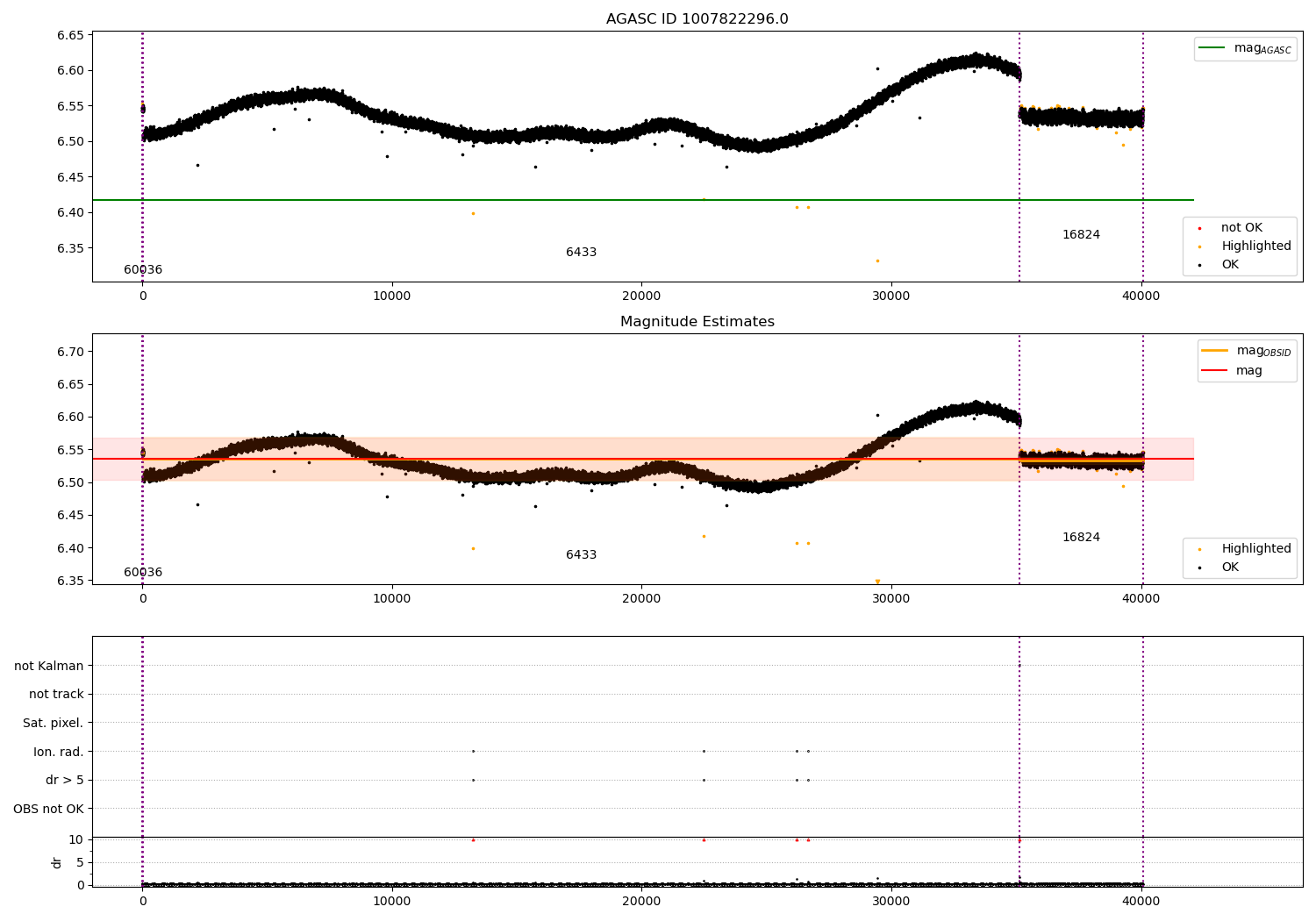Select the '16824' annotation in the top panel
This screenshot has width=1316, height=921.
pyautogui.click(x=1081, y=235)
